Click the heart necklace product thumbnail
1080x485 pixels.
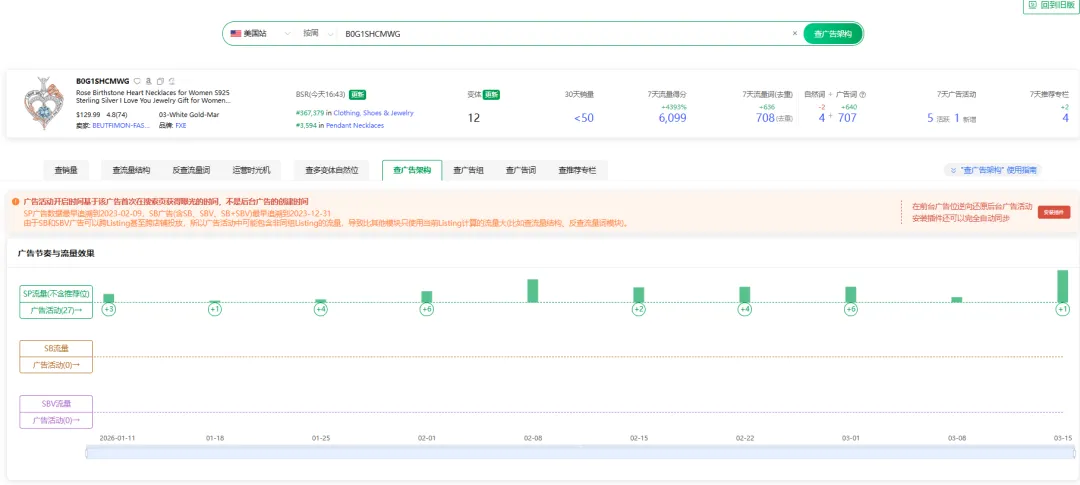pos(43,106)
